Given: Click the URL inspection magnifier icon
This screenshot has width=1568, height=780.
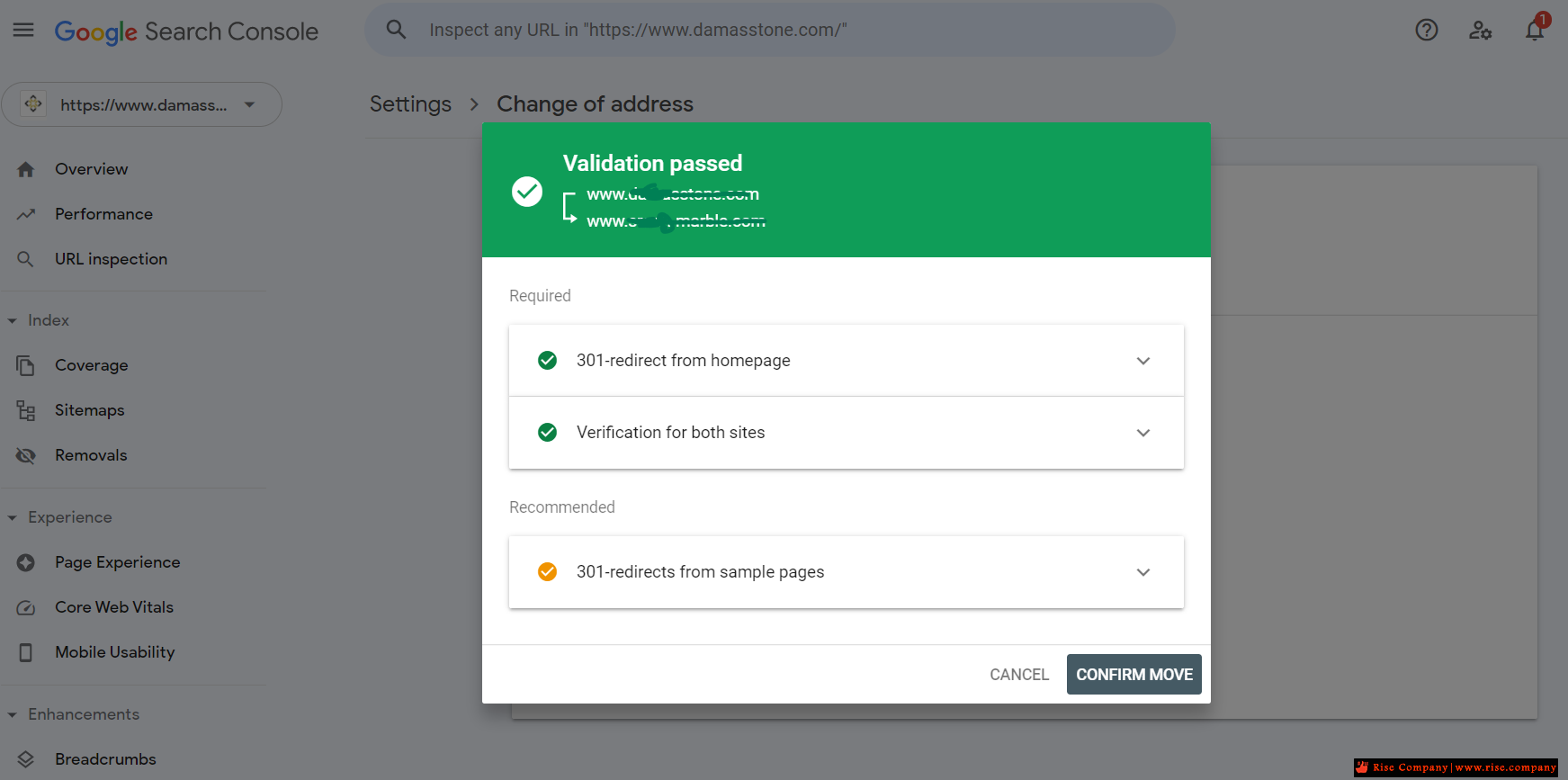Looking at the screenshot, I should click(26, 259).
